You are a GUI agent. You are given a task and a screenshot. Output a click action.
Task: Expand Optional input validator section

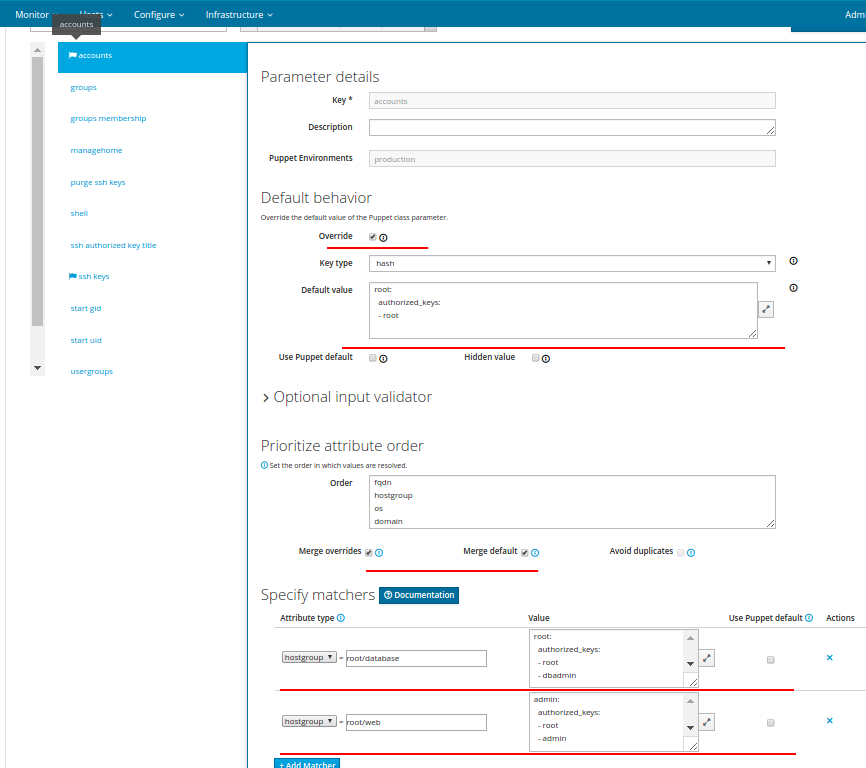click(347, 397)
